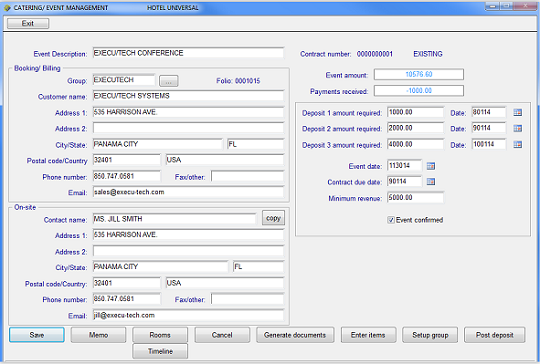Open the Memo dialog
Screen dimensions: 540x364
click(x=98, y=335)
